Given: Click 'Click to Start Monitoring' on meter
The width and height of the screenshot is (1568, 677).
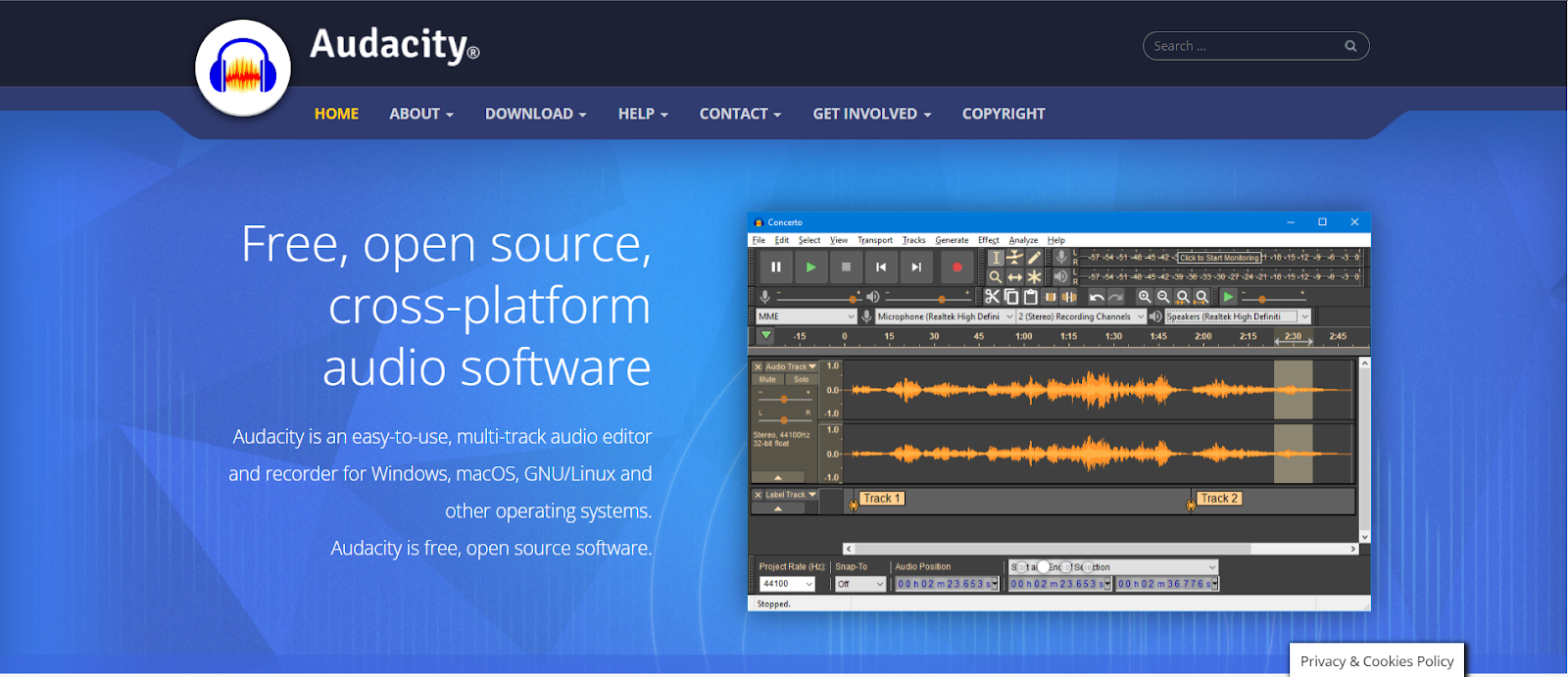Looking at the screenshot, I should (1219, 258).
